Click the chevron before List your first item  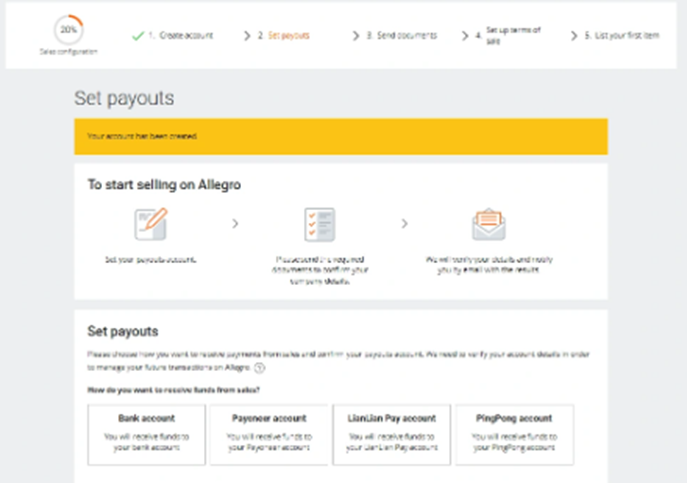[574, 36]
